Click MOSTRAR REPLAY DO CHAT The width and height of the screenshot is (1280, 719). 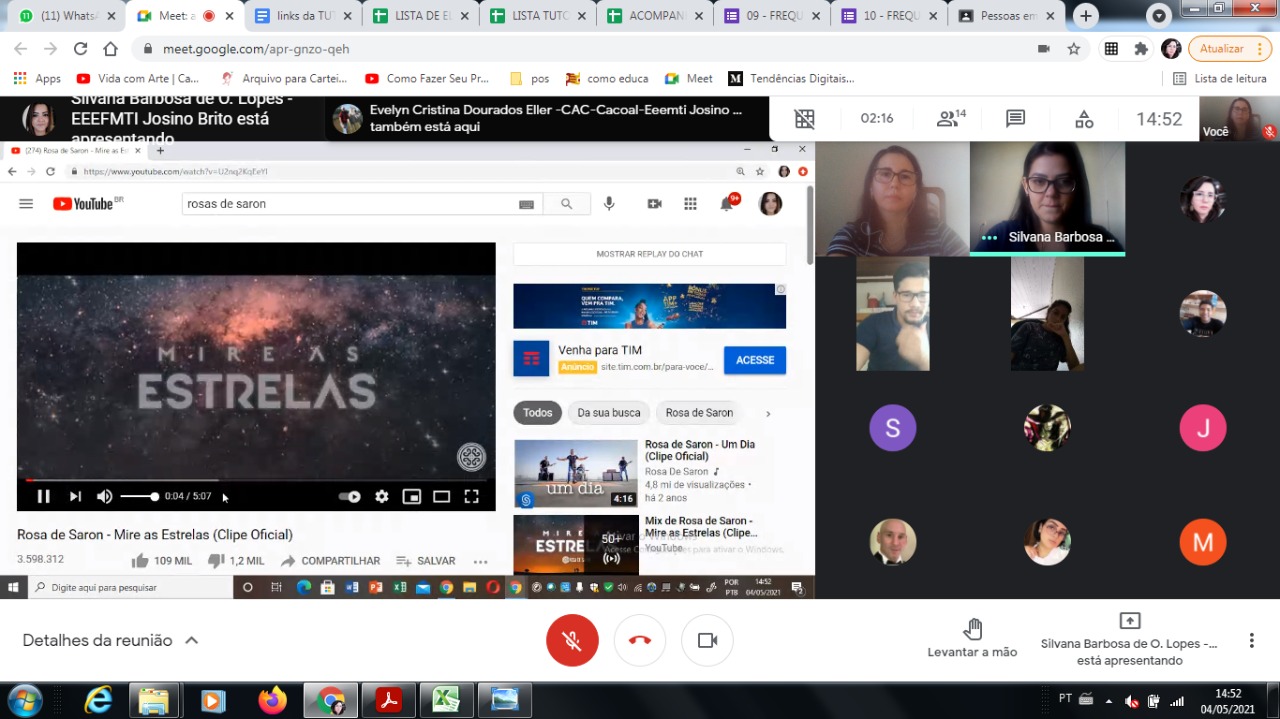coord(650,254)
